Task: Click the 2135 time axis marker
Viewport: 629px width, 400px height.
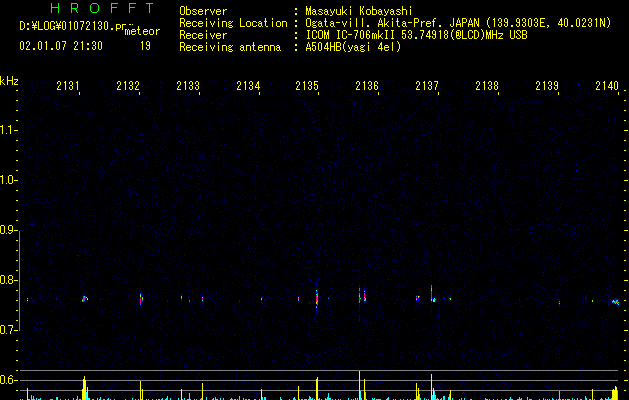Action: 307,85
